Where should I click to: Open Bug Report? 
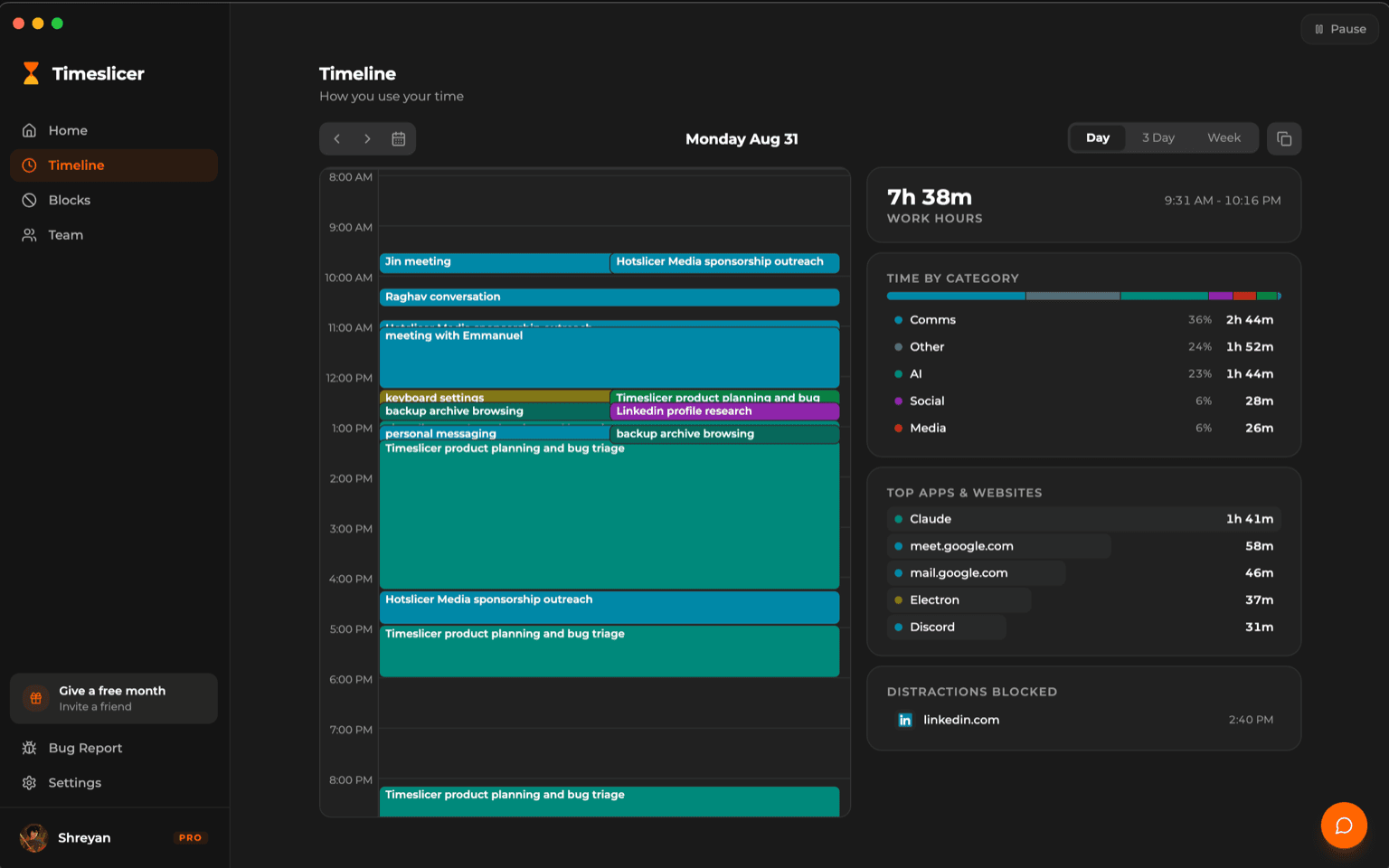(114, 748)
